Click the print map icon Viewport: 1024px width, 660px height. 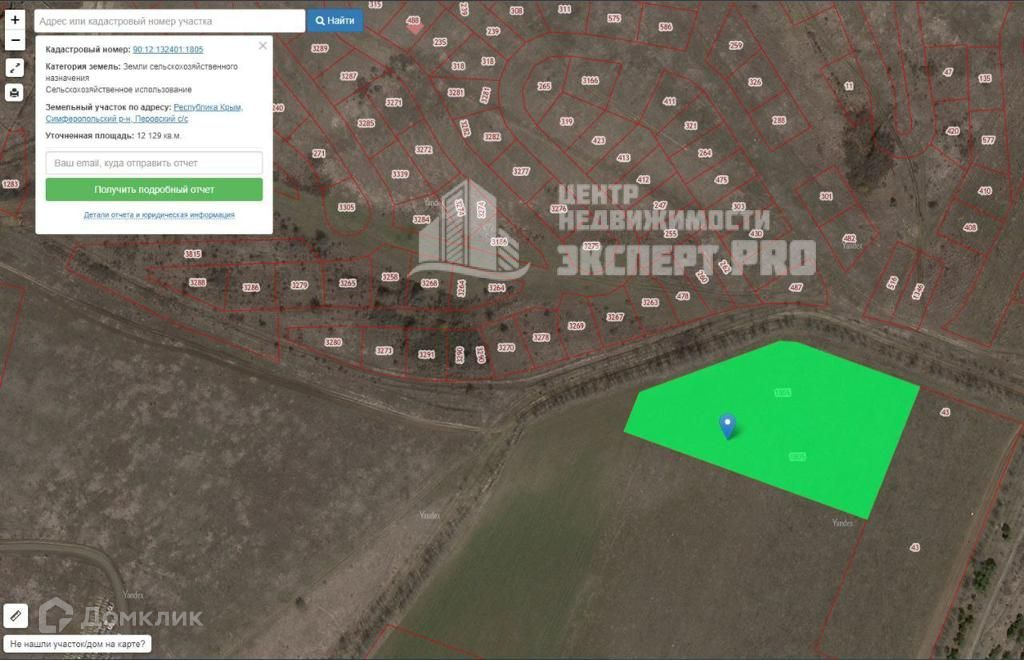tap(14, 93)
